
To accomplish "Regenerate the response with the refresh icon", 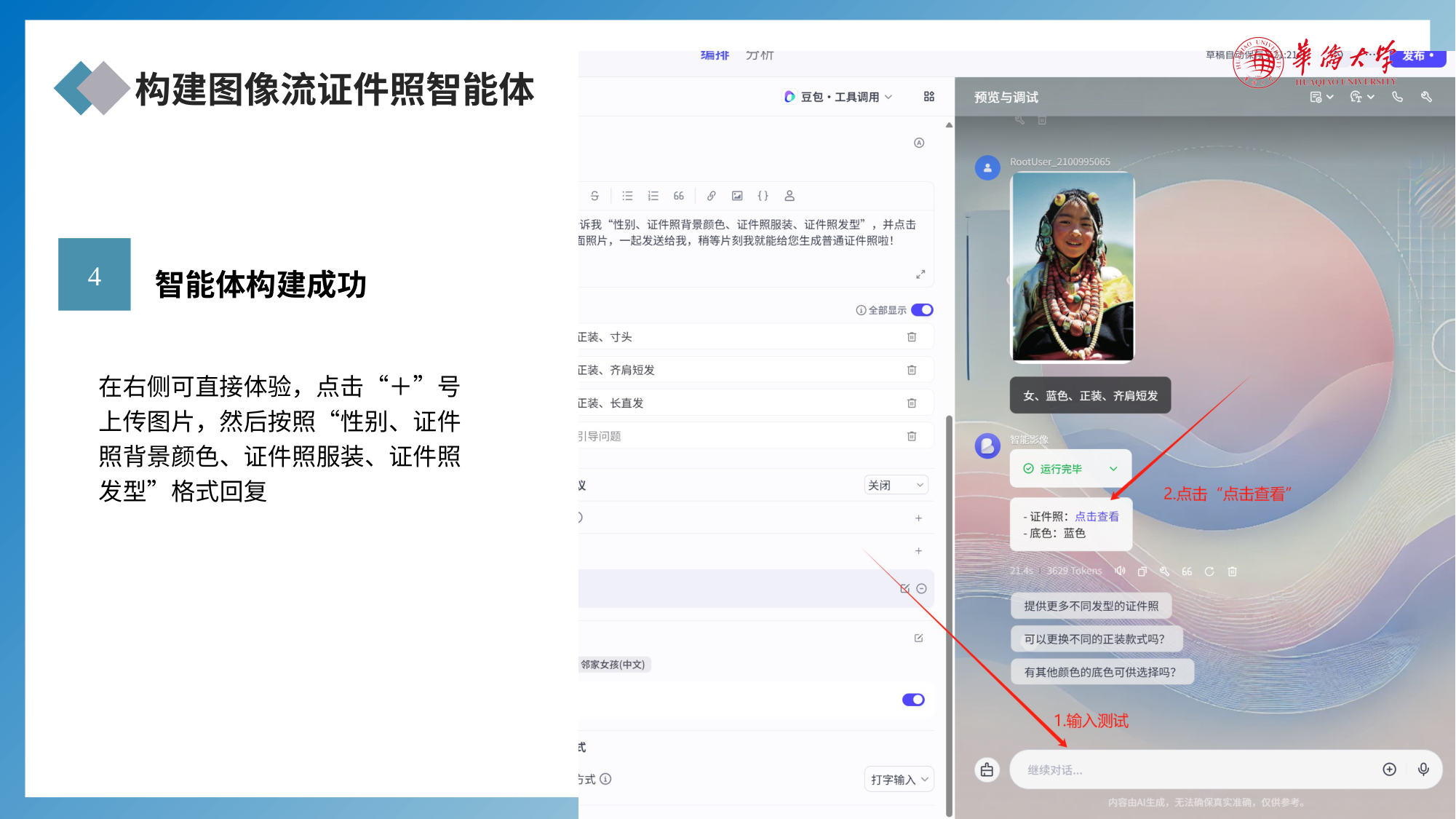I will 1209,571.
